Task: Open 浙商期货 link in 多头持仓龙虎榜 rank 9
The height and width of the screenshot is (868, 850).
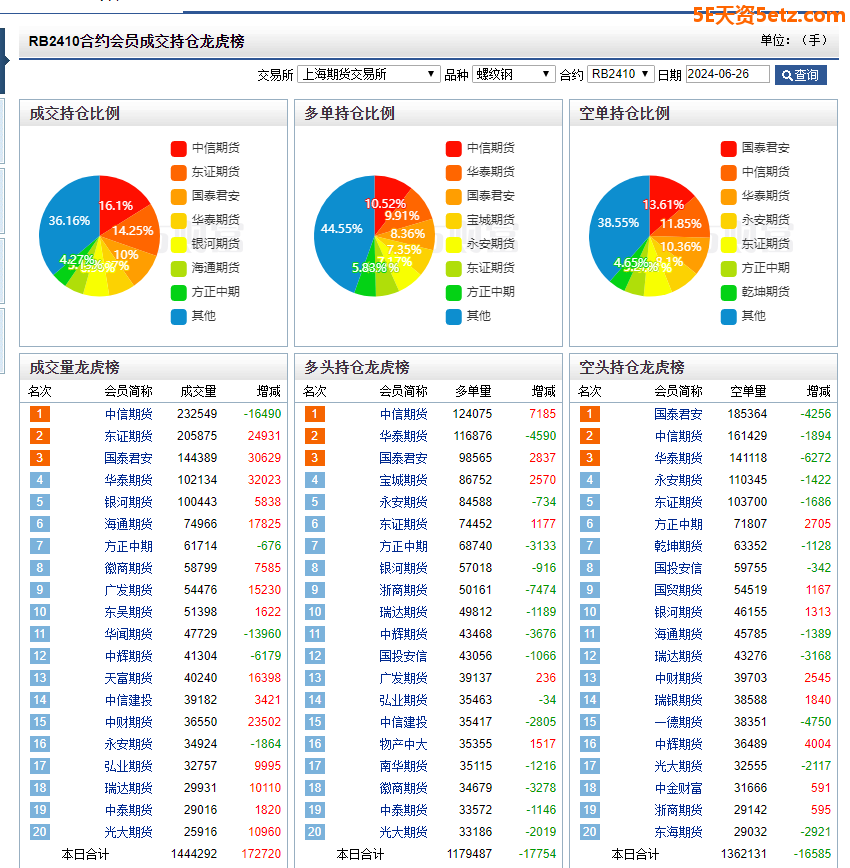Action: pyautogui.click(x=403, y=590)
